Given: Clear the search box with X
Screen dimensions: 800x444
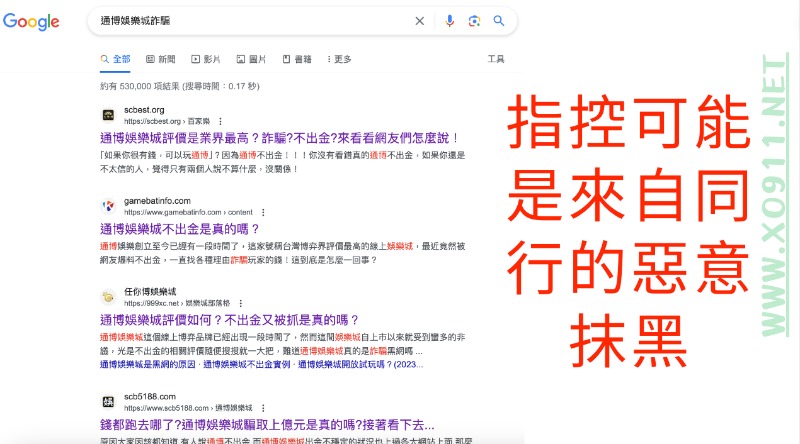Looking at the screenshot, I should 419,21.
